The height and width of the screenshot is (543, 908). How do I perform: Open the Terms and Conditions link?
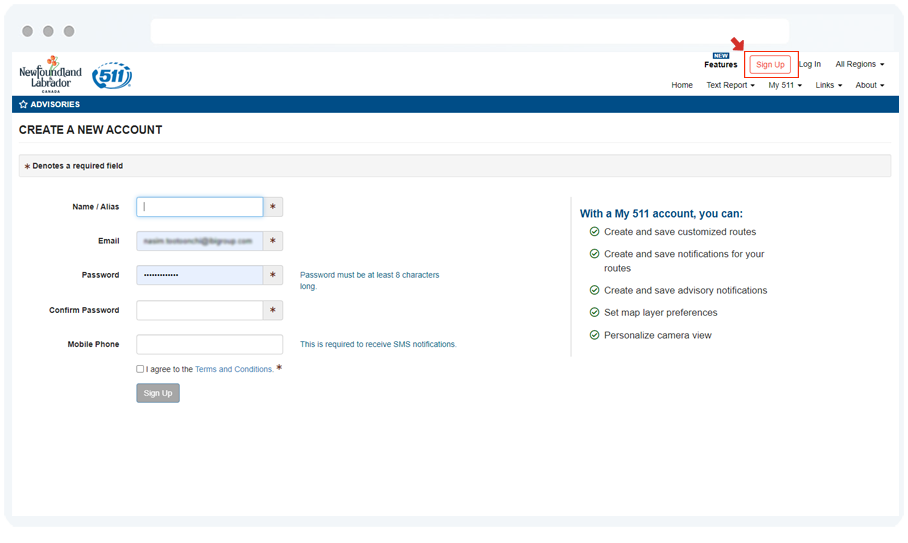pyautogui.click(x=234, y=369)
